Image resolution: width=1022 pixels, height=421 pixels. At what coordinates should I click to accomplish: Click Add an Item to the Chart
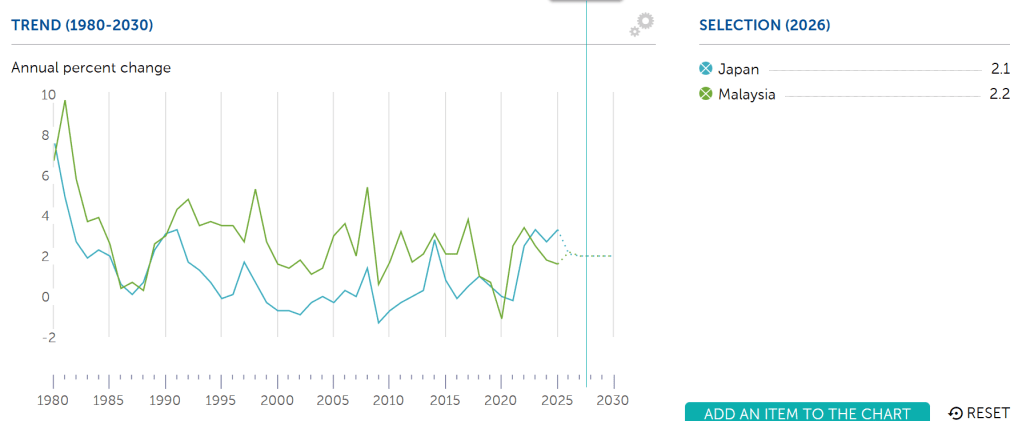(807, 413)
